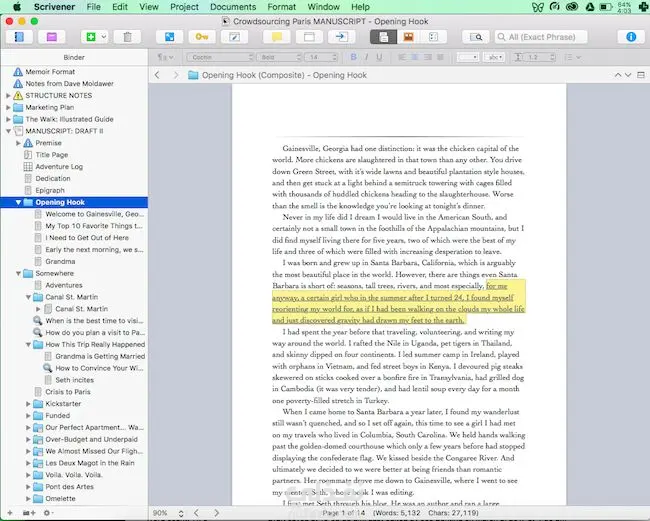650x521 pixels.
Task: Select Marketing Plan in the binder
Action: 48,107
